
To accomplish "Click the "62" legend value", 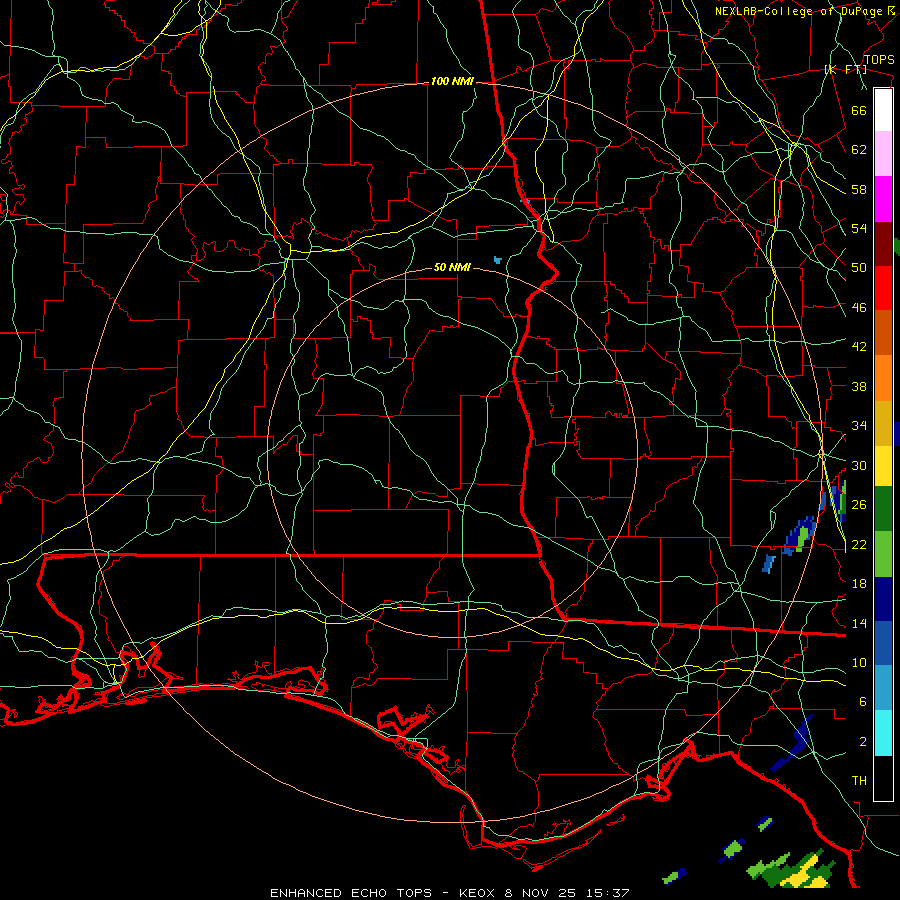I will tap(859, 150).
